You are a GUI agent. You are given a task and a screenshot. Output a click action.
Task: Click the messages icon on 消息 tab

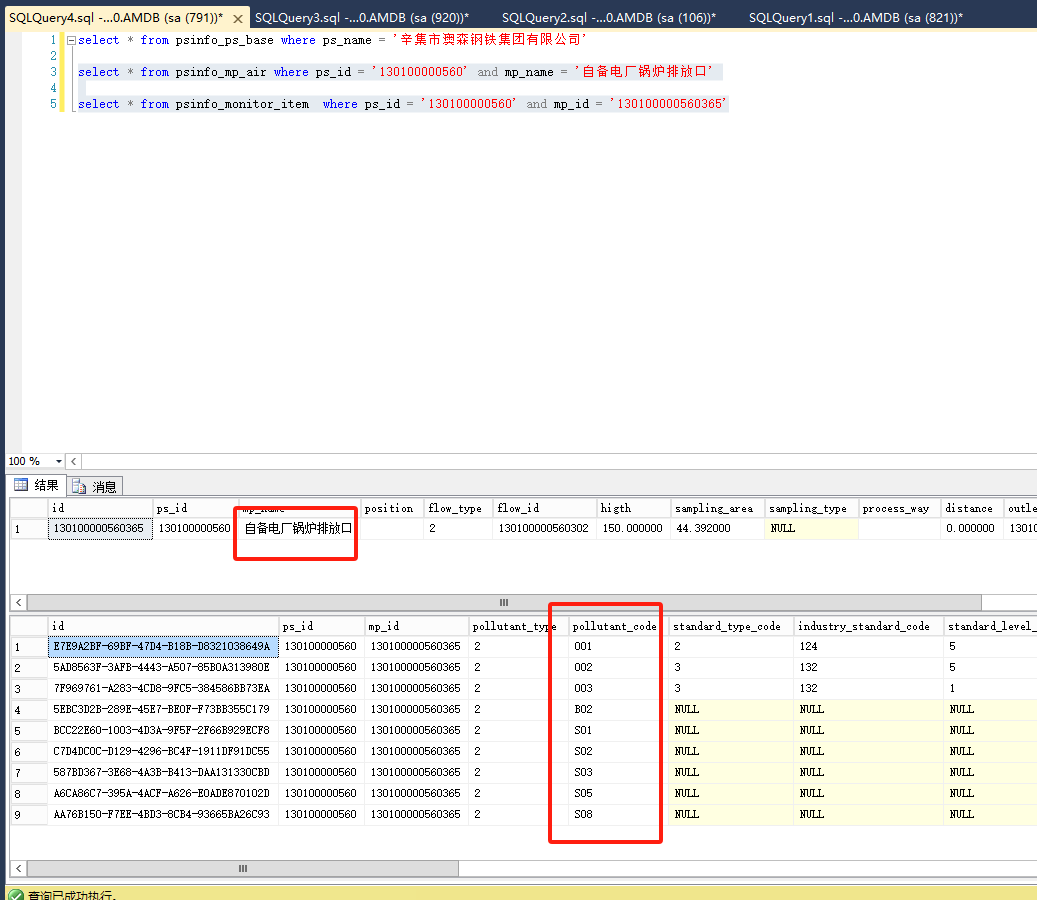pos(79,487)
